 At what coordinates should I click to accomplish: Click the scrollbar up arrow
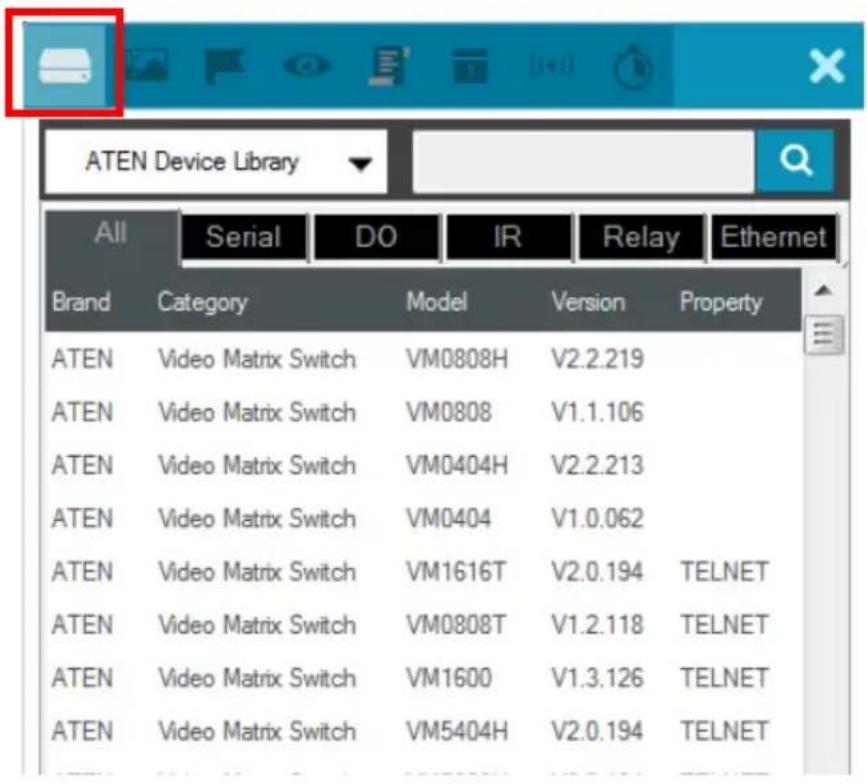[x=823, y=290]
